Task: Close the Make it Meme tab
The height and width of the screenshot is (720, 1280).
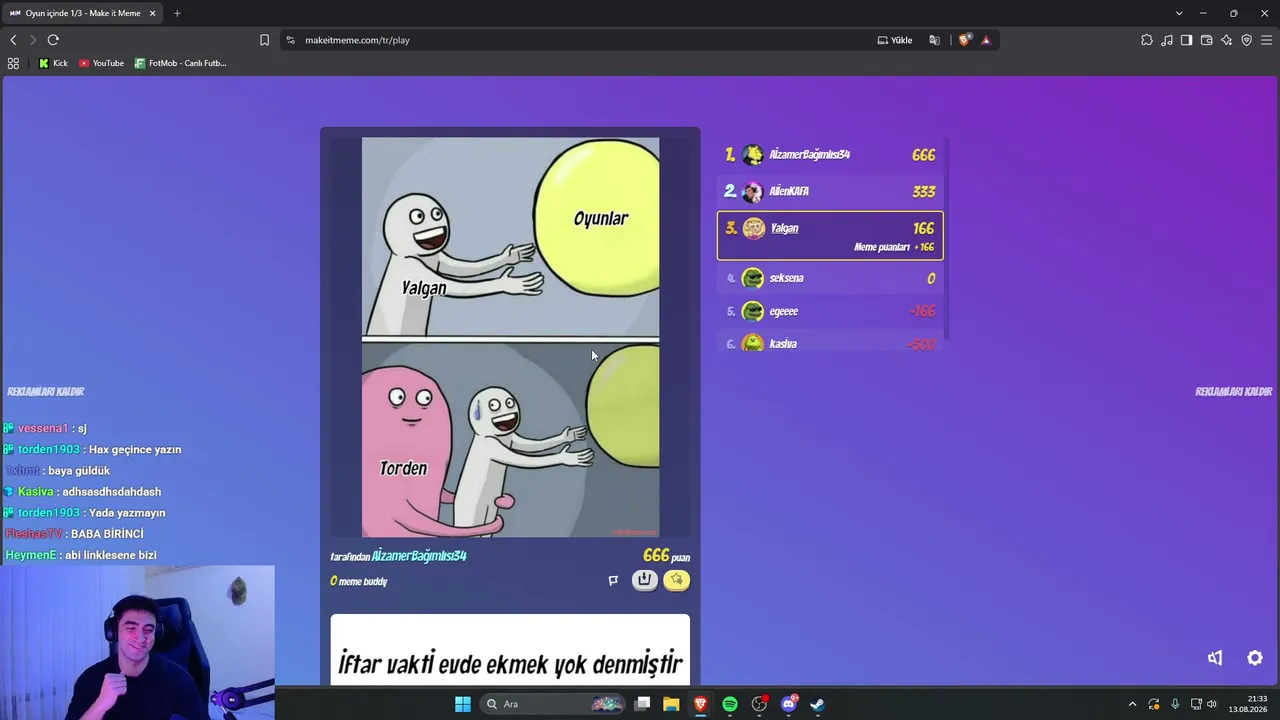Action: click(152, 13)
